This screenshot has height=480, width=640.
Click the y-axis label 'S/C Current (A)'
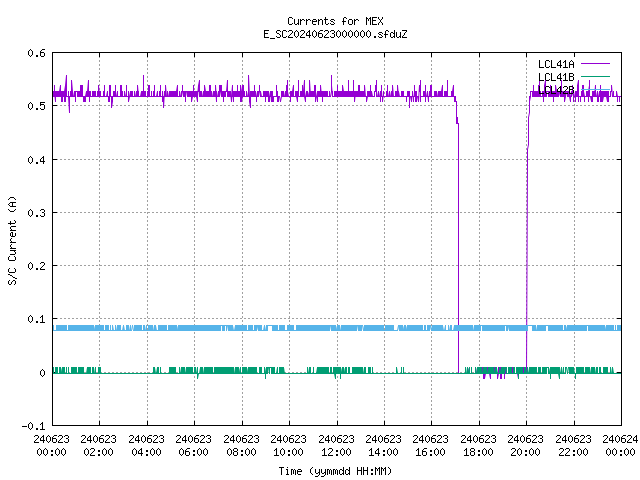(x=12, y=240)
